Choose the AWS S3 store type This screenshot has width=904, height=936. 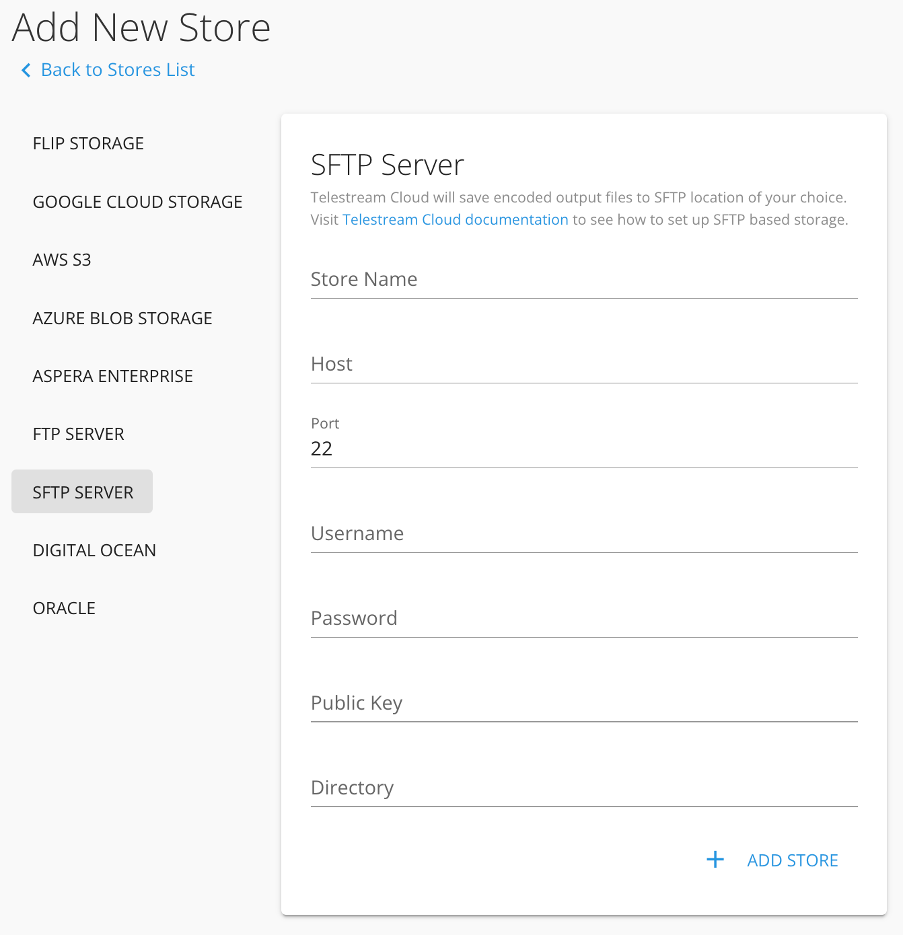coord(62,260)
